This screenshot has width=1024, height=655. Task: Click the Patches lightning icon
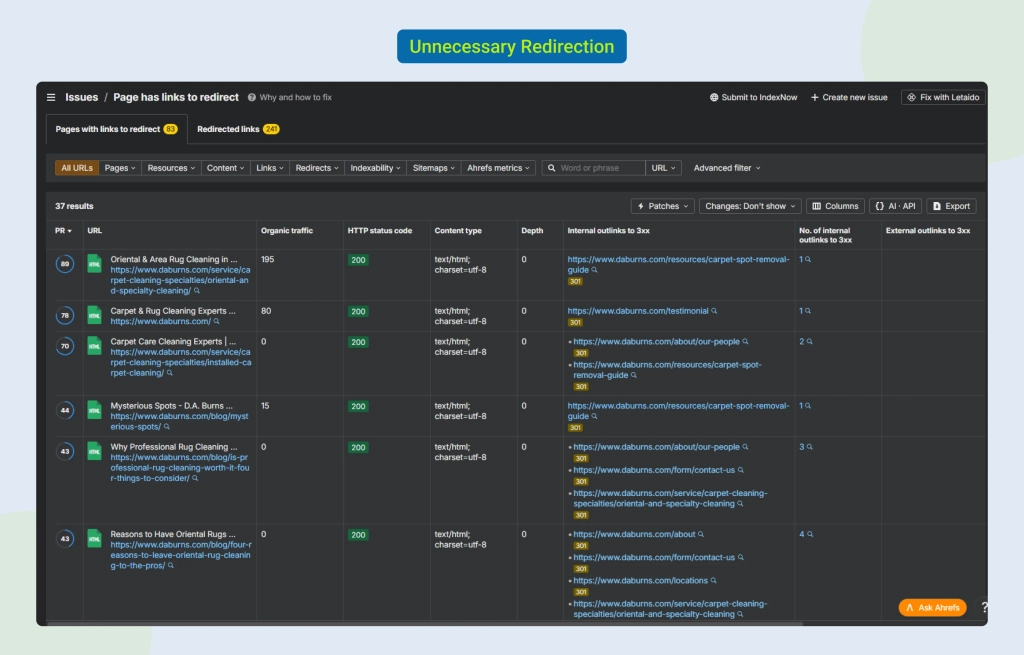pos(641,206)
